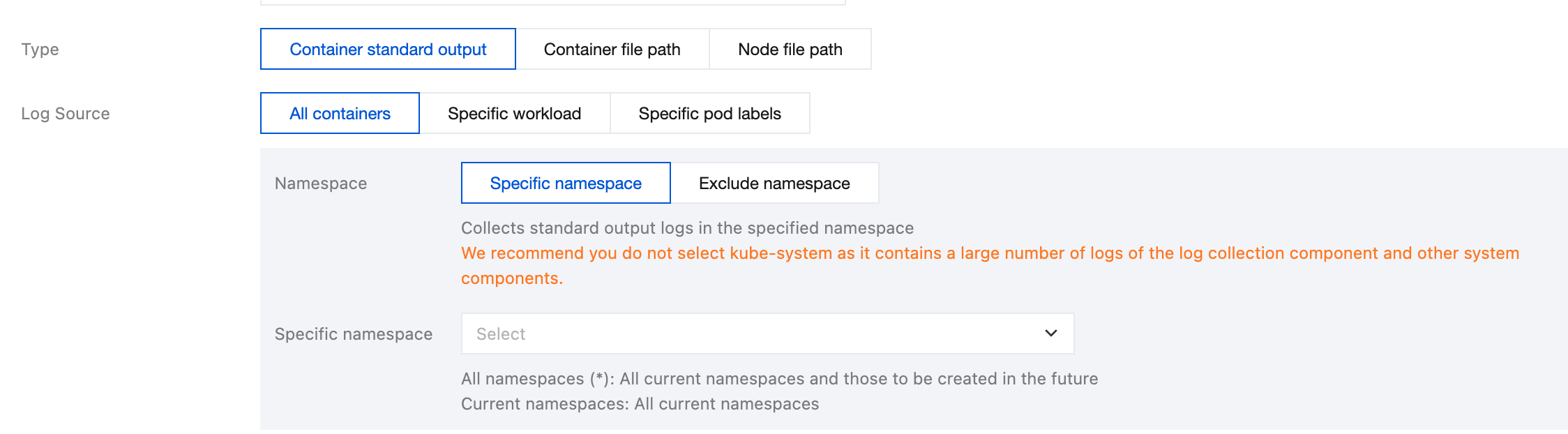Viewport: 1568px width, 434px height.
Task: Click the Namespace field label
Action: [x=320, y=184]
